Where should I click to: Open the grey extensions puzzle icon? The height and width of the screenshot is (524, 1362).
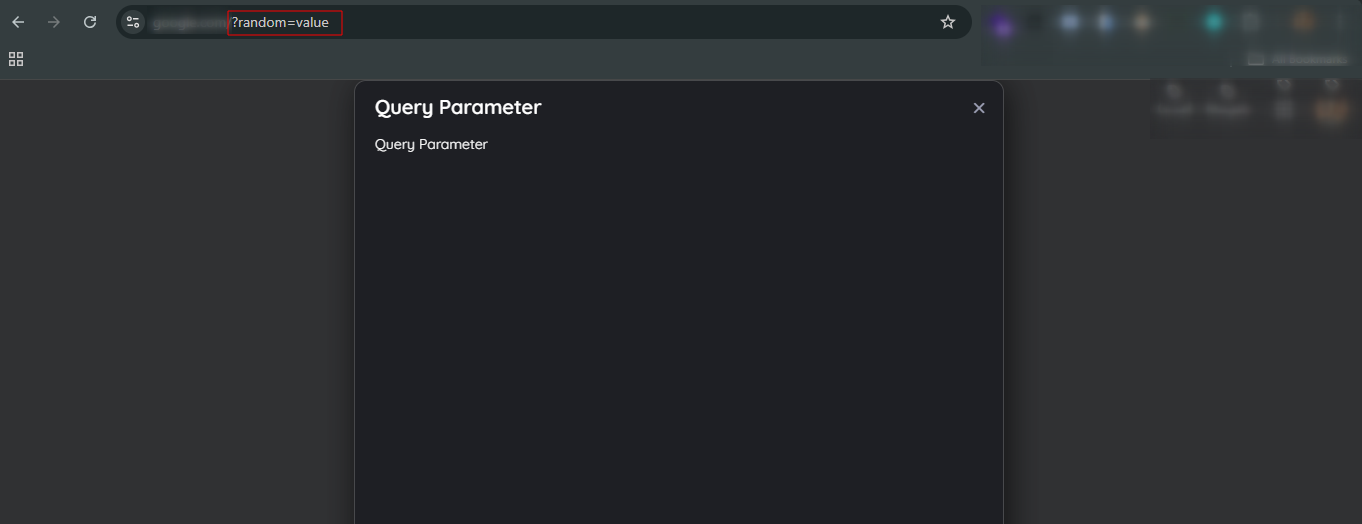(1251, 22)
